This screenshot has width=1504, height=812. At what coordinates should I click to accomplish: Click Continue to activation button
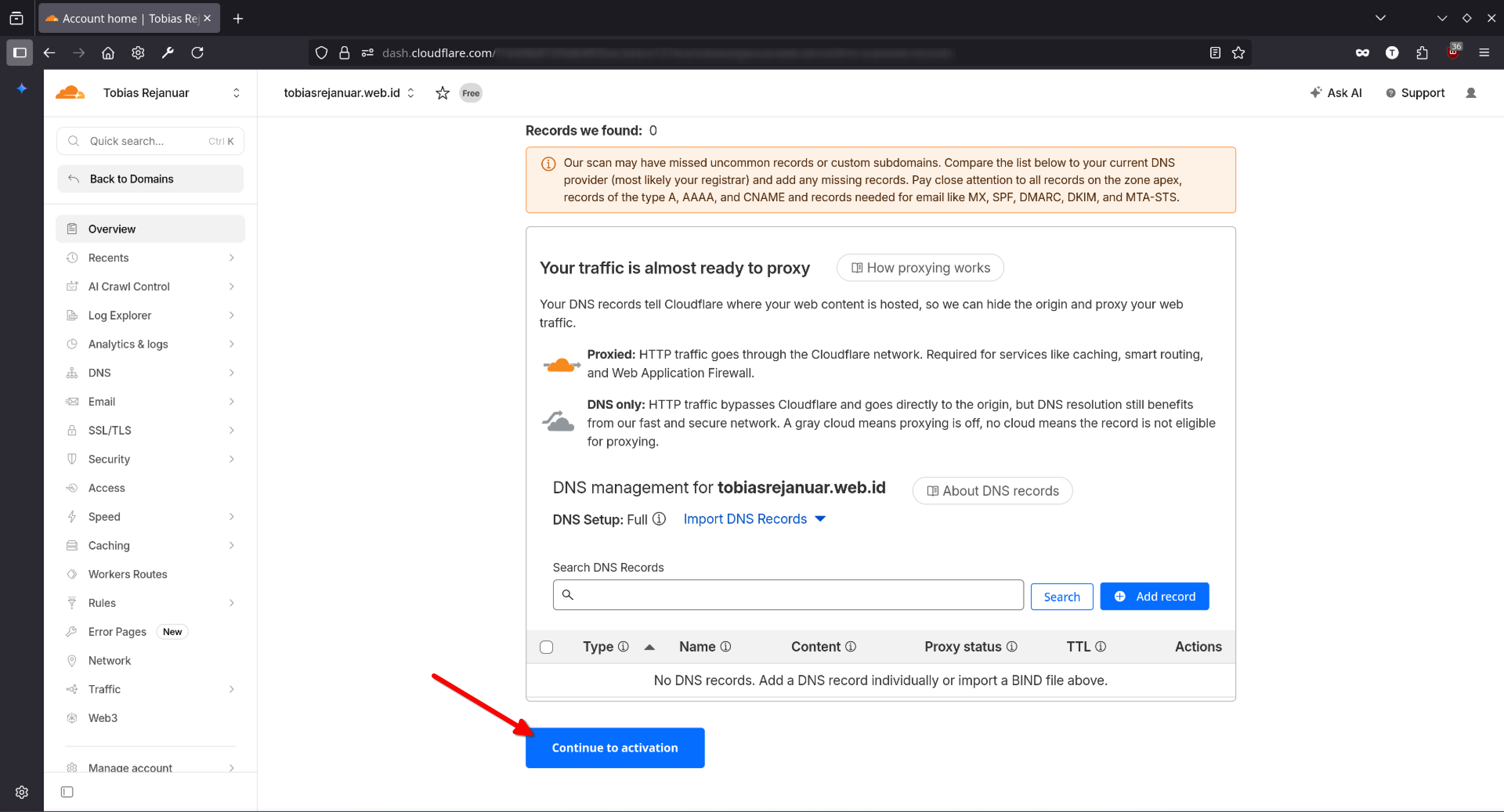(614, 747)
